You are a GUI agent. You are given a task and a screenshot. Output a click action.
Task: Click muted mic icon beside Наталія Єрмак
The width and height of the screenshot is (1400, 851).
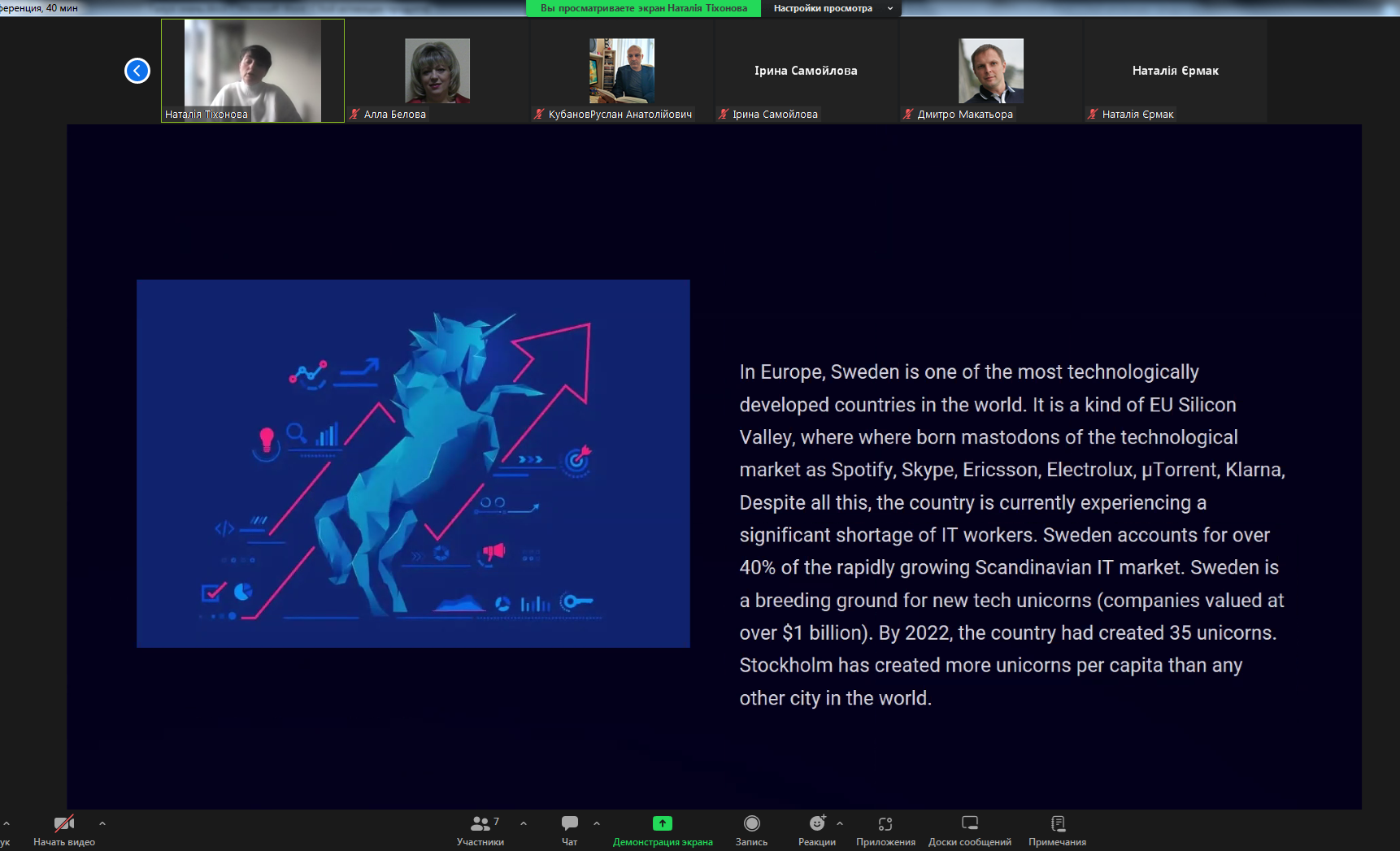coord(1093,114)
